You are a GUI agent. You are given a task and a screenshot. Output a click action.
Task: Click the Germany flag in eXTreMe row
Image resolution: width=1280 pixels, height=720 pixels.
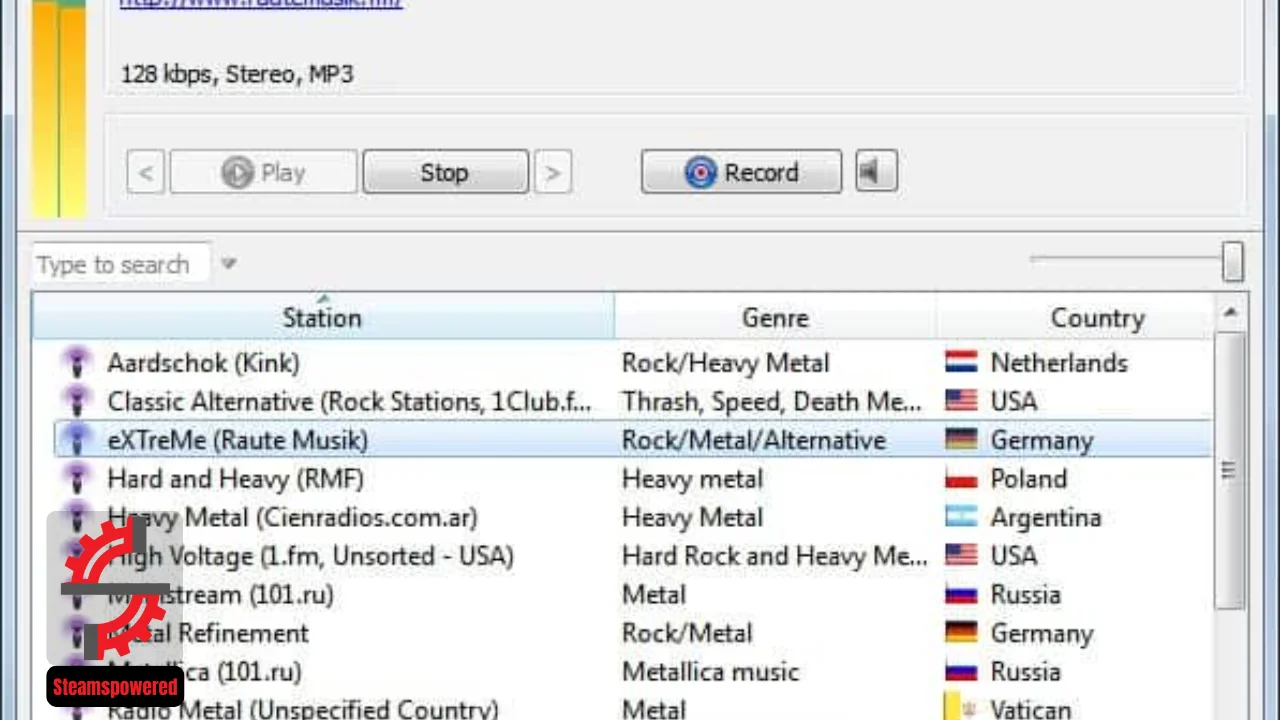pos(961,440)
